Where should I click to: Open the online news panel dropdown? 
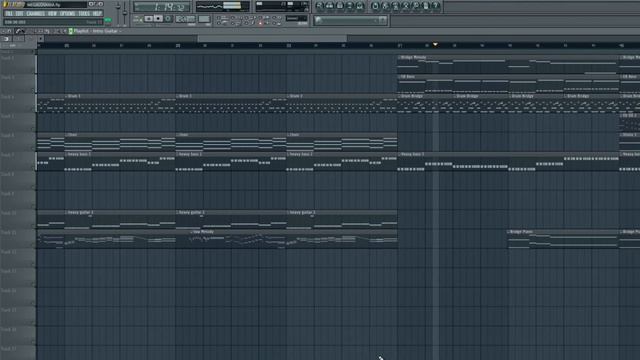[x=382, y=20]
